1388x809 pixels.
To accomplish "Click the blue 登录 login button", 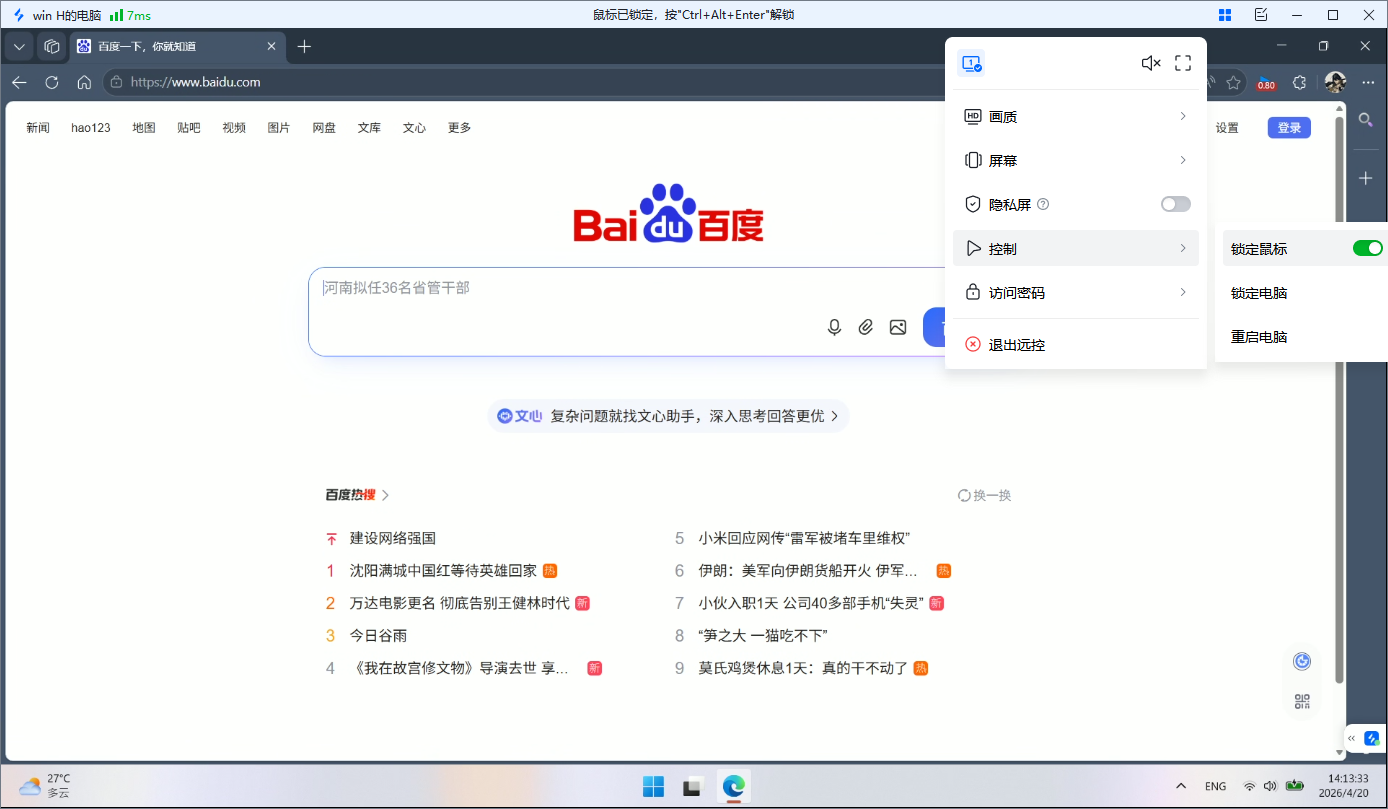I will 1289,128.
